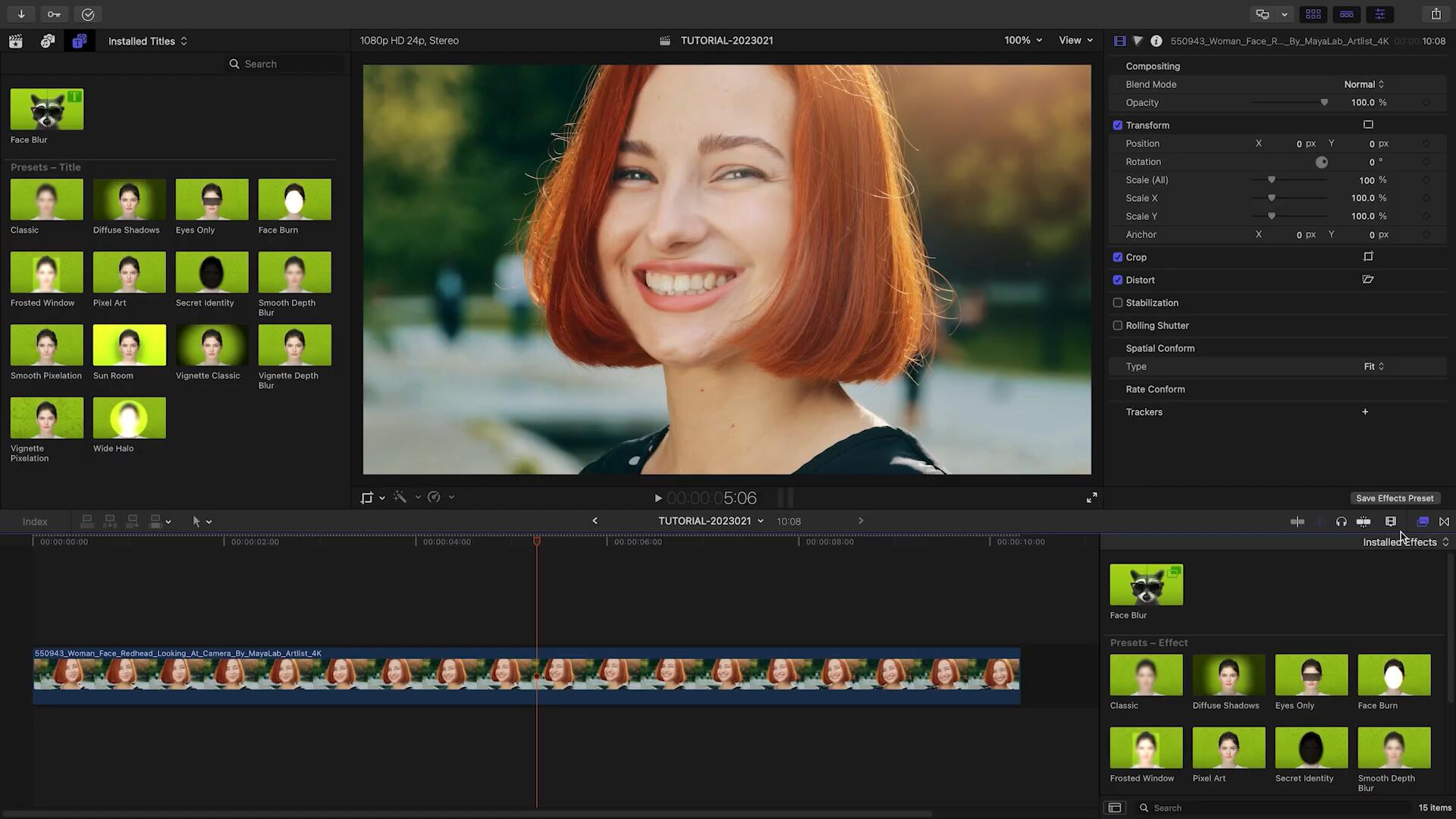1456x819 pixels.
Task: Uncheck the Transform checkbox
Action: (1117, 125)
